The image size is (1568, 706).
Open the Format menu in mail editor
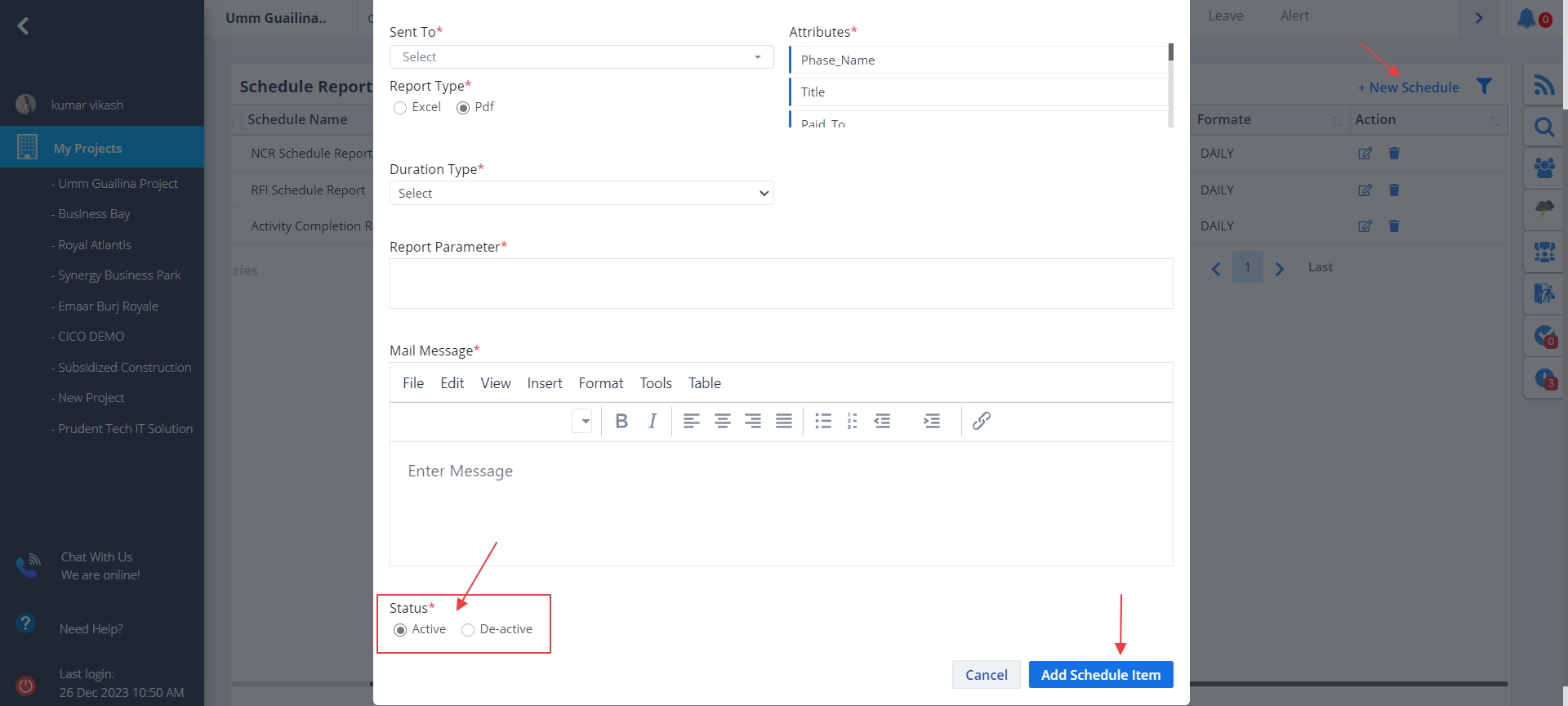601,383
